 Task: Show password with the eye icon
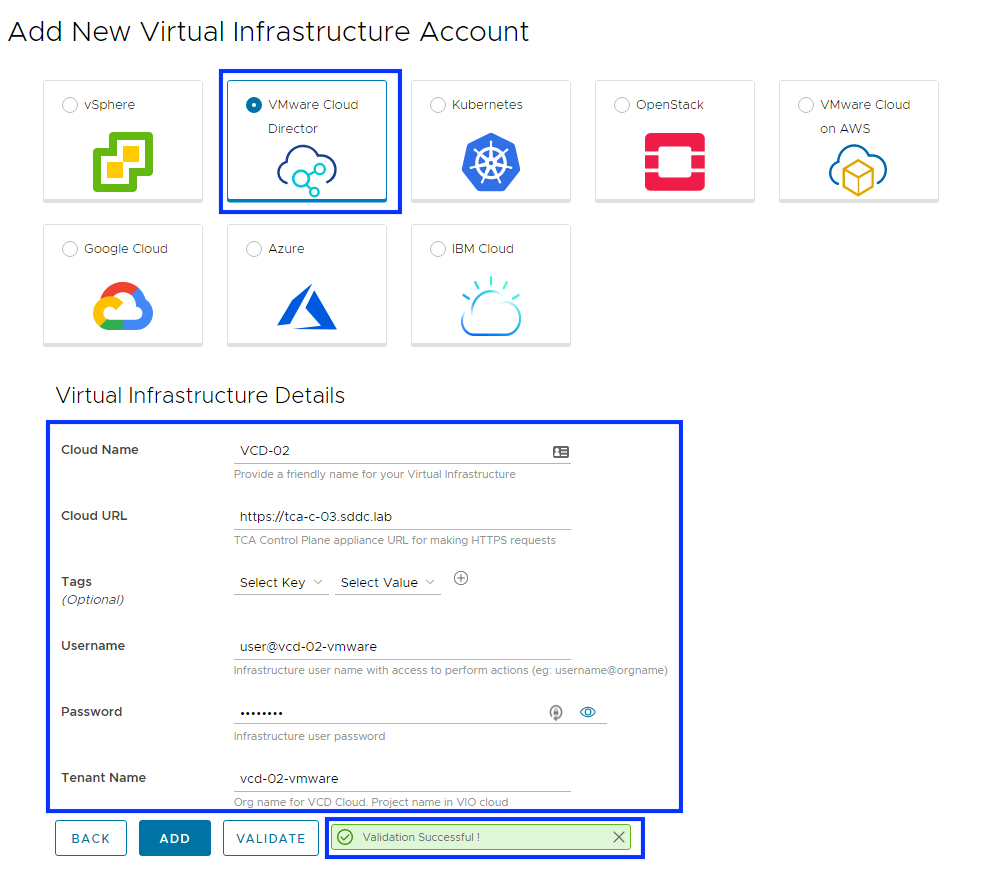point(588,712)
